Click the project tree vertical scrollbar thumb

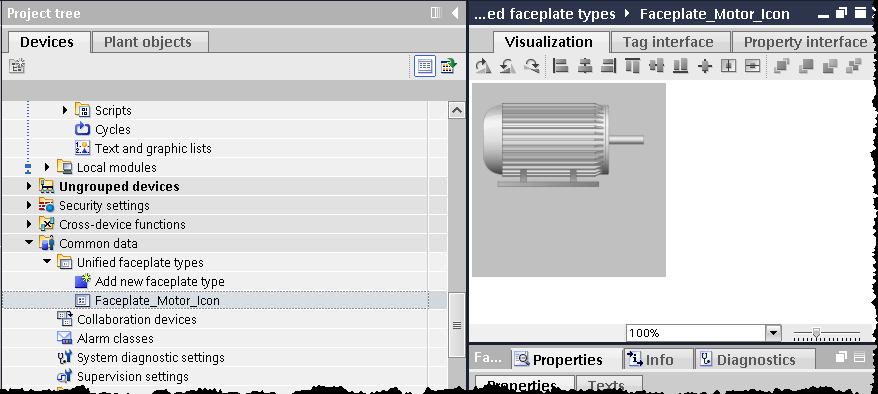456,325
